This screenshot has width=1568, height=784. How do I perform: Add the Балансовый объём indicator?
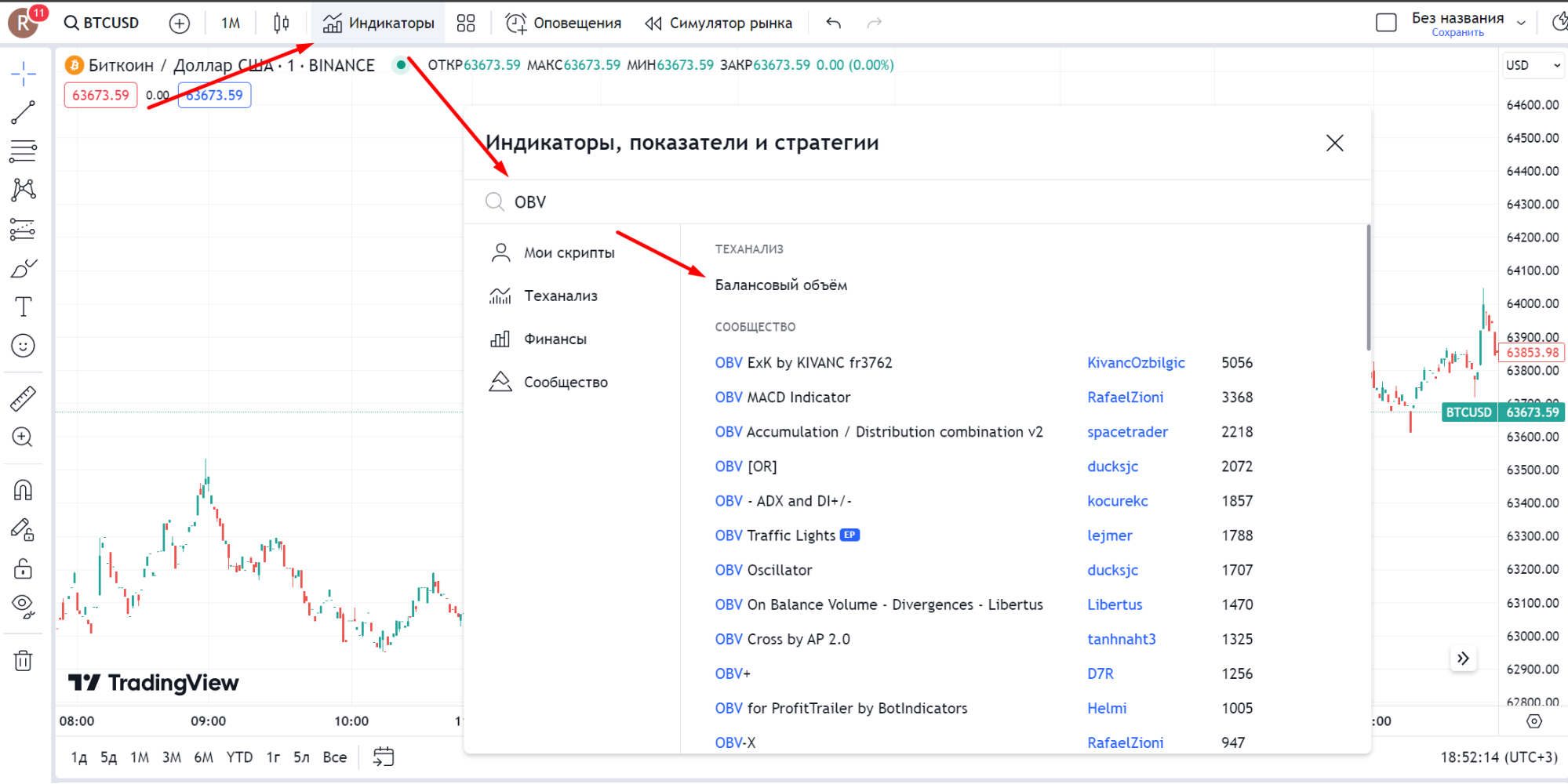(780, 285)
